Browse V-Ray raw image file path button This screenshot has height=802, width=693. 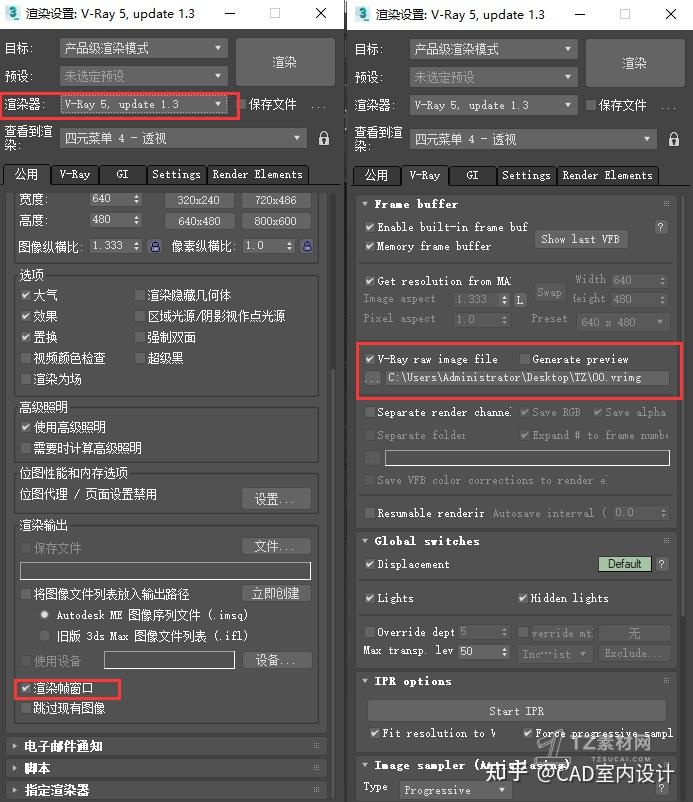pos(372,378)
